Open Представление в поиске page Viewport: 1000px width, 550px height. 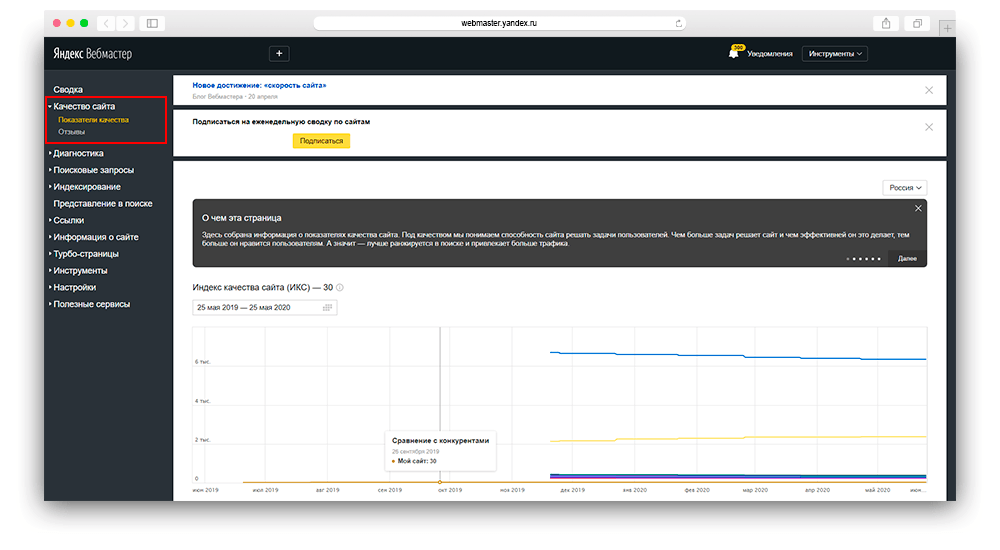pyautogui.click(x=103, y=204)
